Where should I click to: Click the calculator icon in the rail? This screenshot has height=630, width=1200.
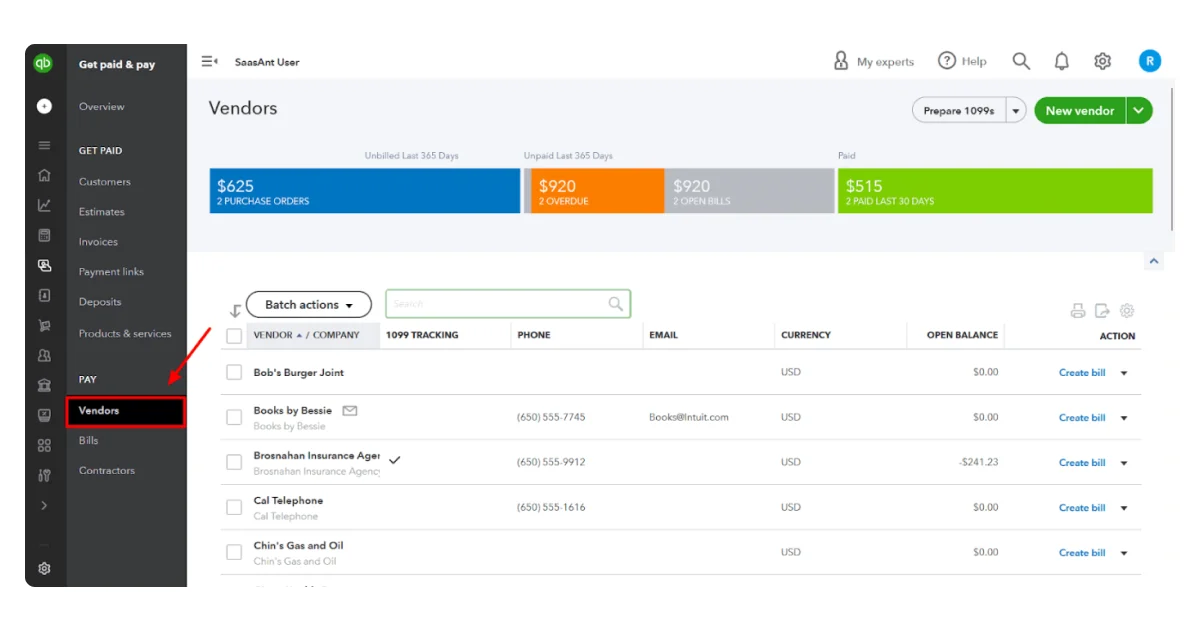[x=44, y=235]
